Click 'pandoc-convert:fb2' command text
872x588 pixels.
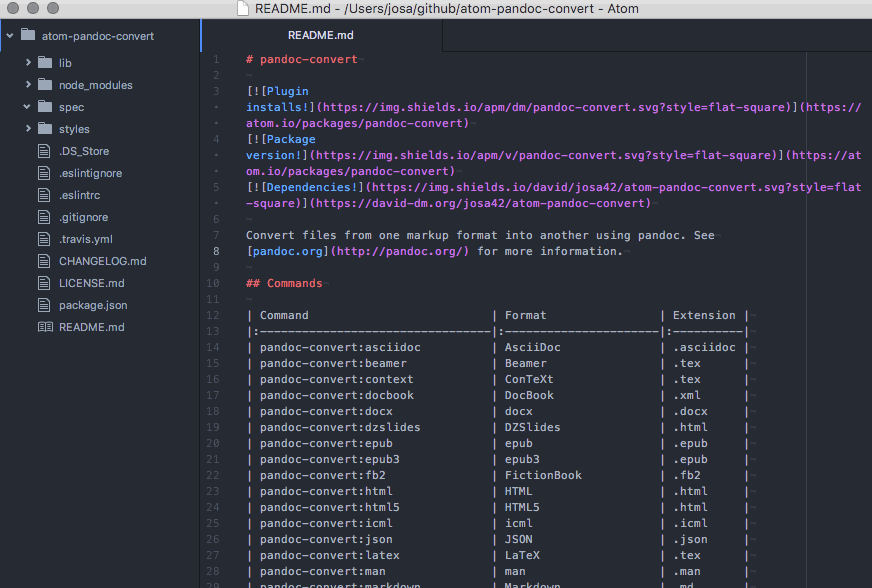coord(323,476)
